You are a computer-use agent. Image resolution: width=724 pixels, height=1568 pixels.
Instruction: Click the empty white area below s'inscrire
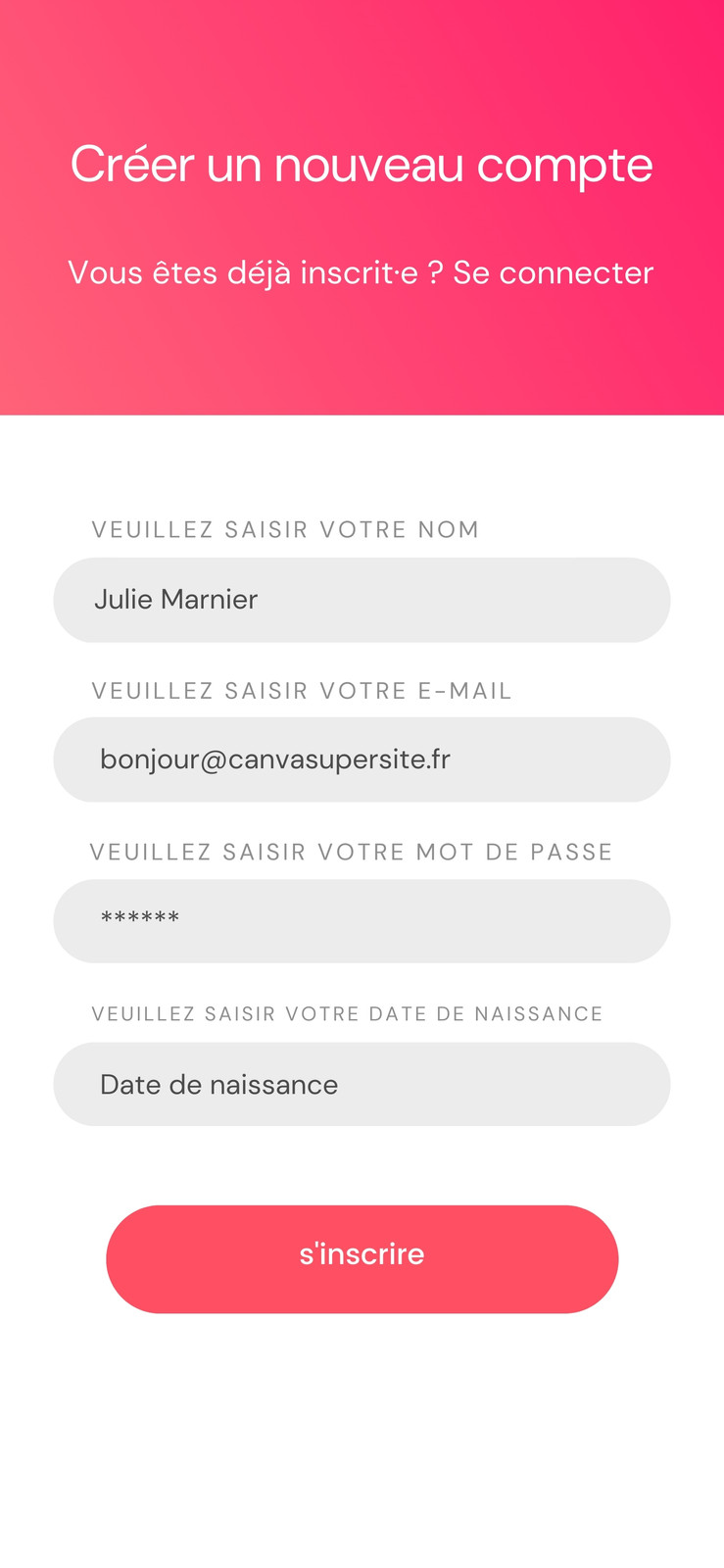click(362, 1441)
